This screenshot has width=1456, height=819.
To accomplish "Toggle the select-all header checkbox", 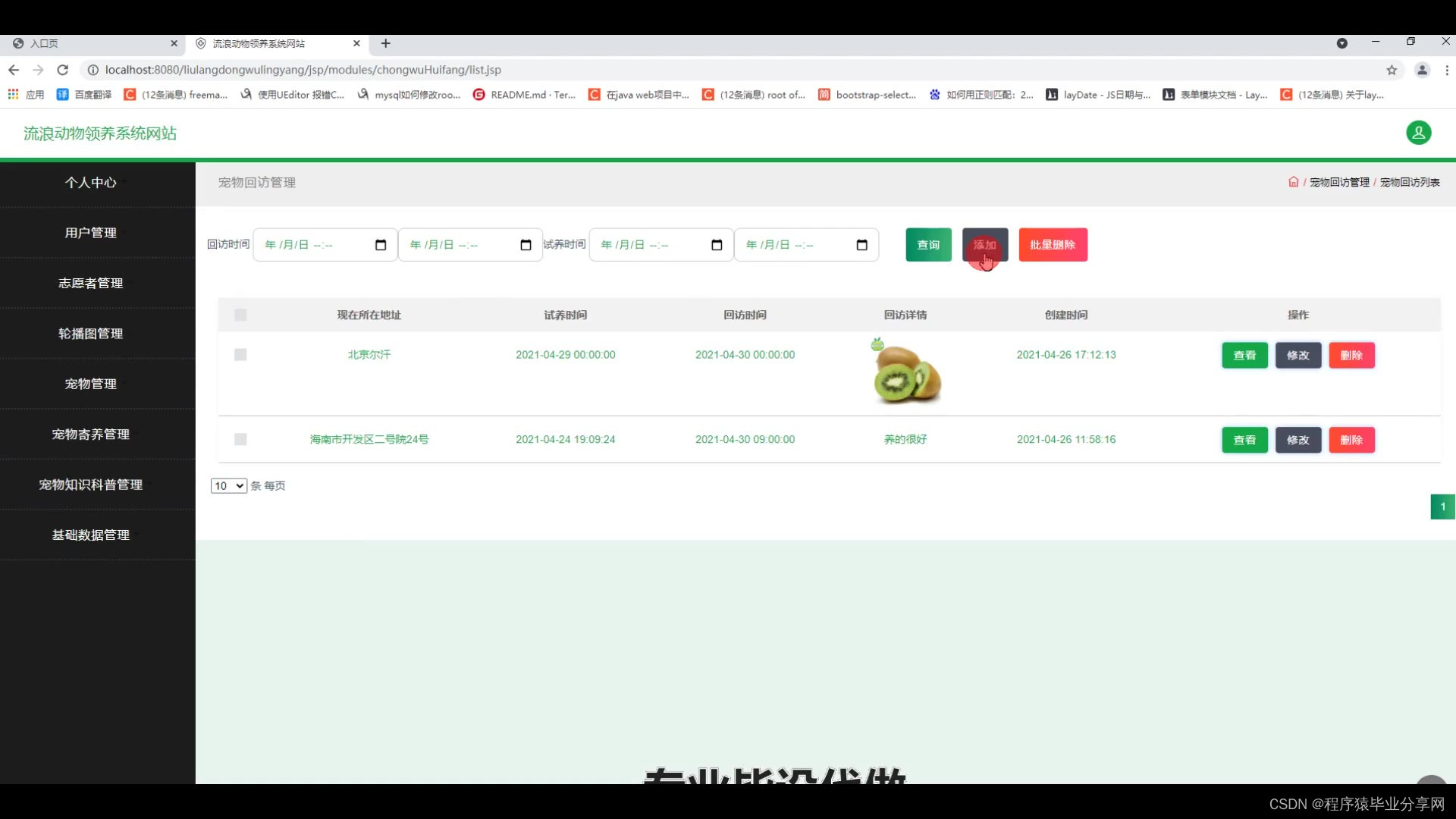I will pyautogui.click(x=240, y=315).
